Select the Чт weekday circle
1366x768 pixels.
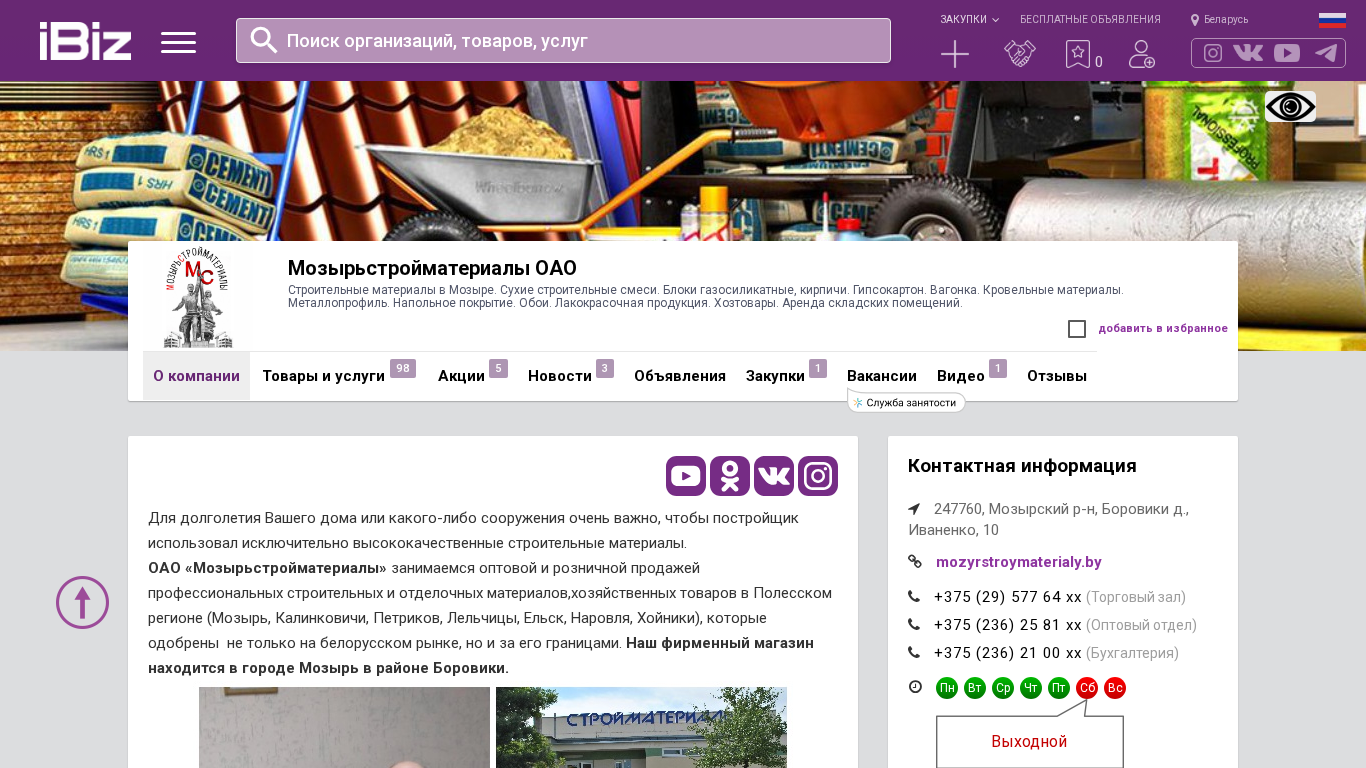point(1031,688)
